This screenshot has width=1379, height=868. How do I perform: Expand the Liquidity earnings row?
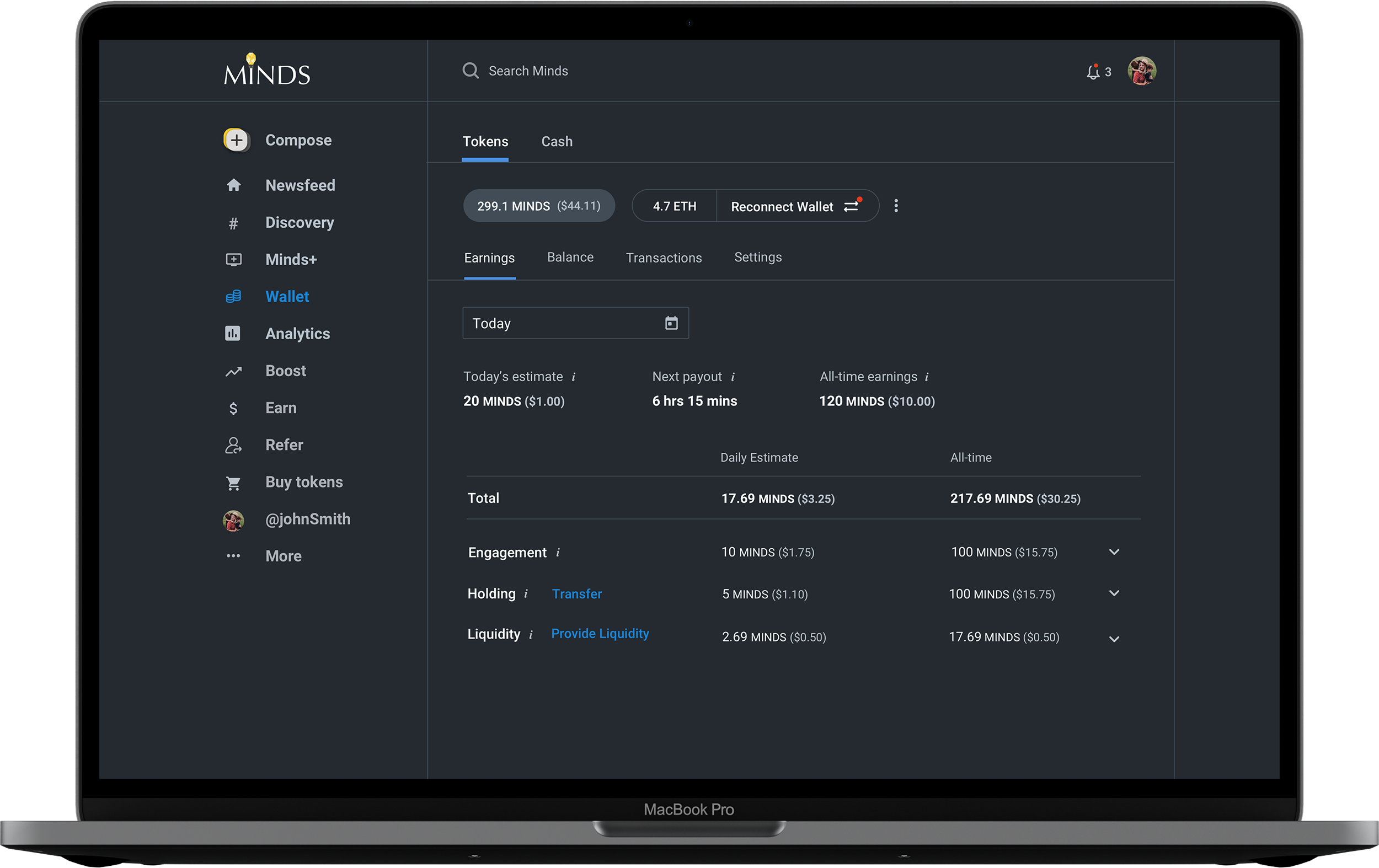coord(1114,639)
